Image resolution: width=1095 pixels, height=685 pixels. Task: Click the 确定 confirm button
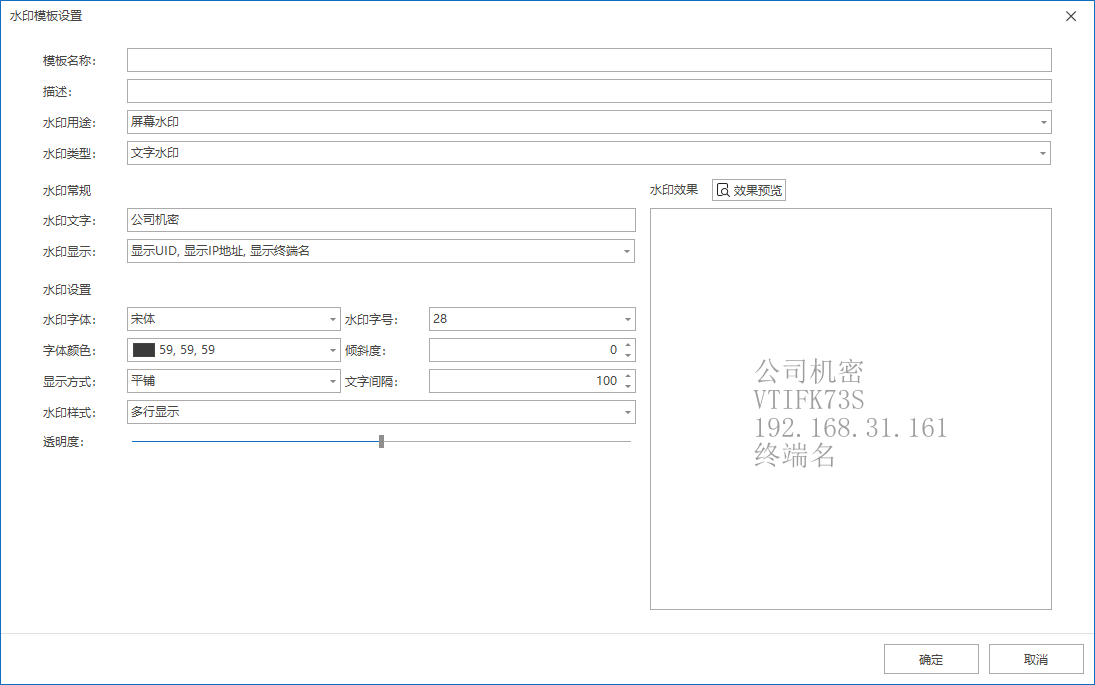(931, 660)
